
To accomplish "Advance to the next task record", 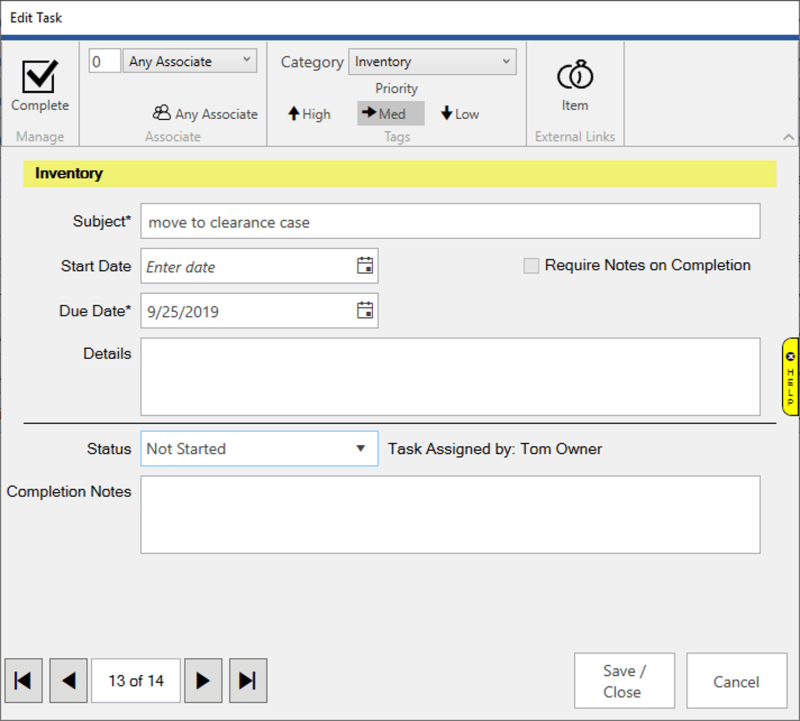I will 203,680.
